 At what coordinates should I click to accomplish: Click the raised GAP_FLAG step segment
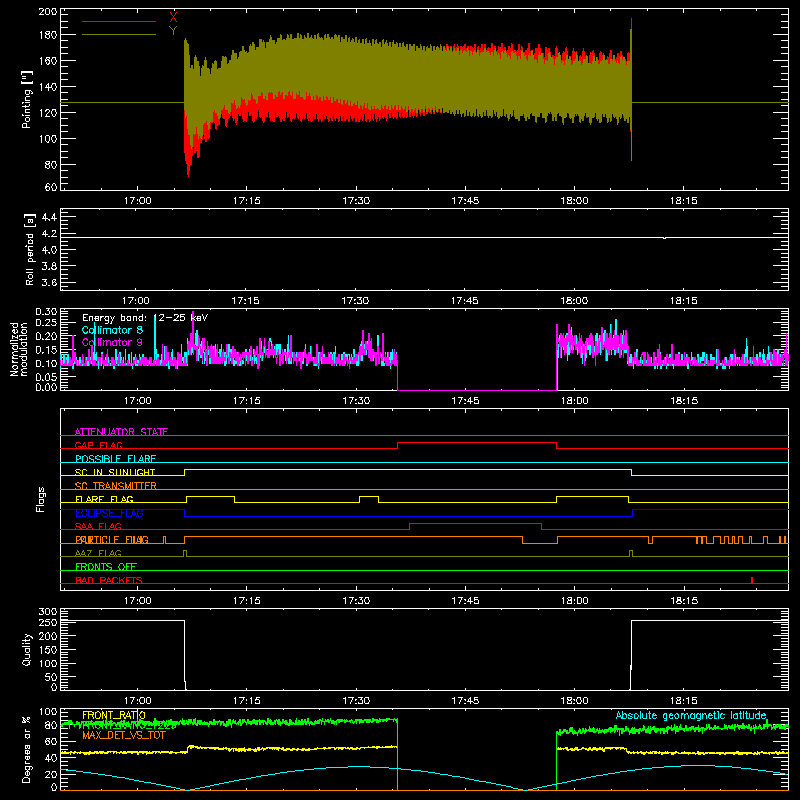[x=477, y=442]
